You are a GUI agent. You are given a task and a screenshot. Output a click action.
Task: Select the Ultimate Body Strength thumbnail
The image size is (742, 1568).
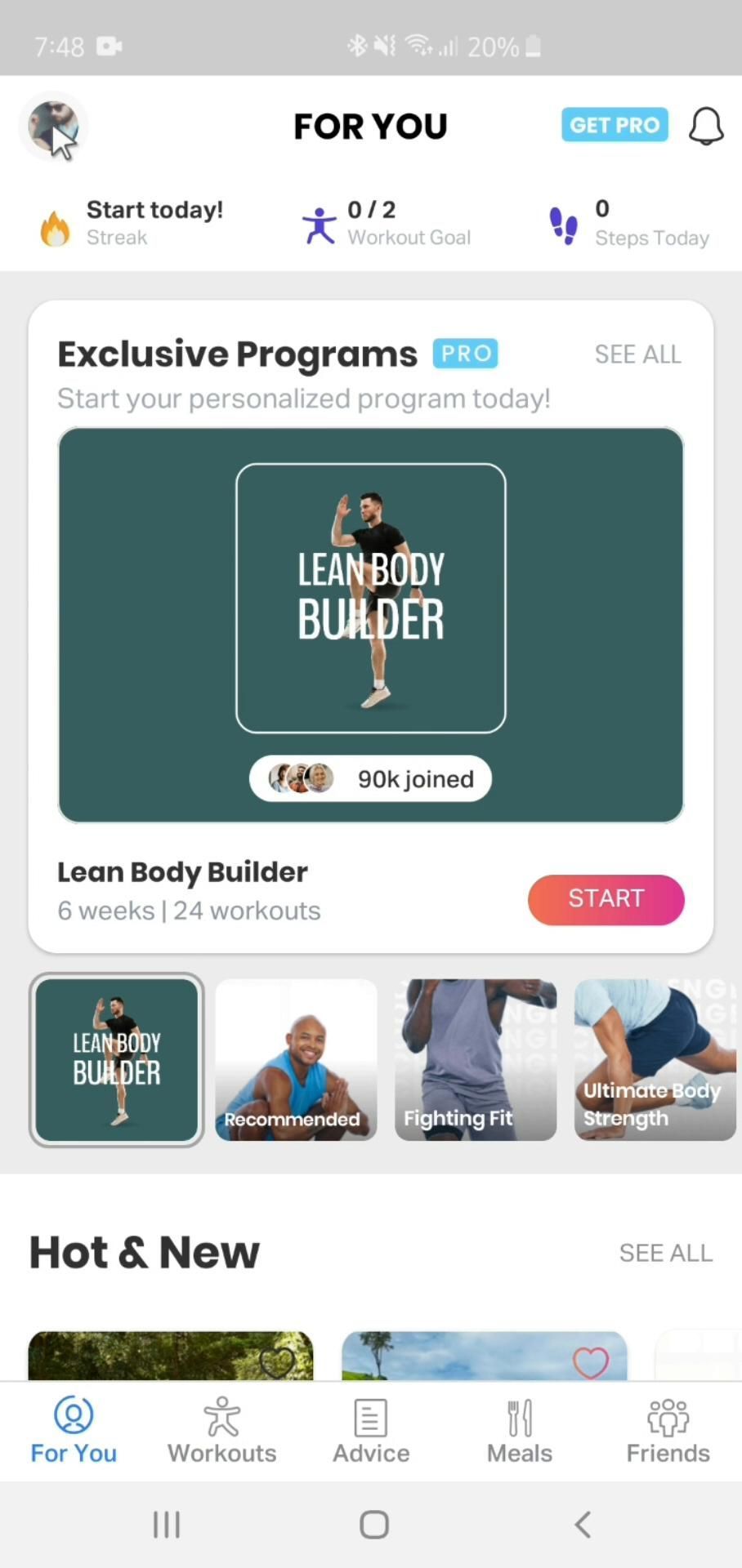pyautogui.click(x=655, y=1060)
